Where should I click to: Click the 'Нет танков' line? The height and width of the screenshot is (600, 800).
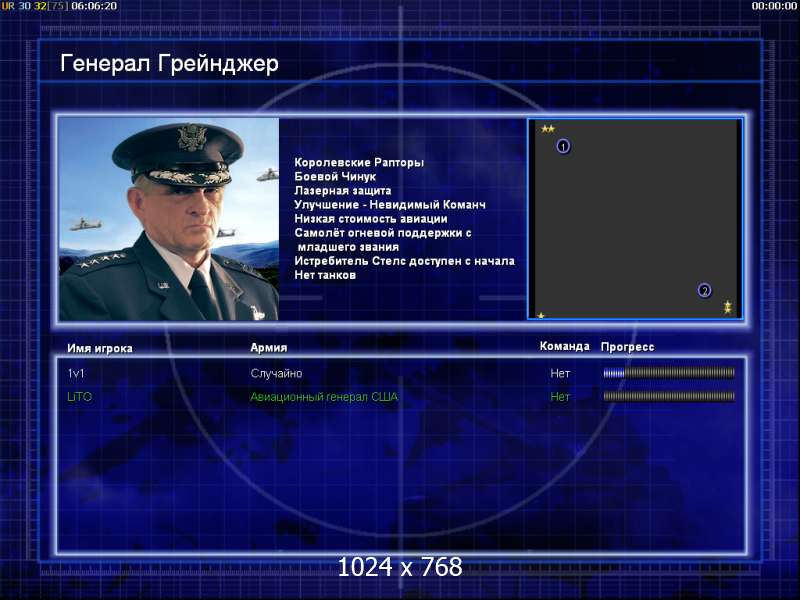point(325,275)
